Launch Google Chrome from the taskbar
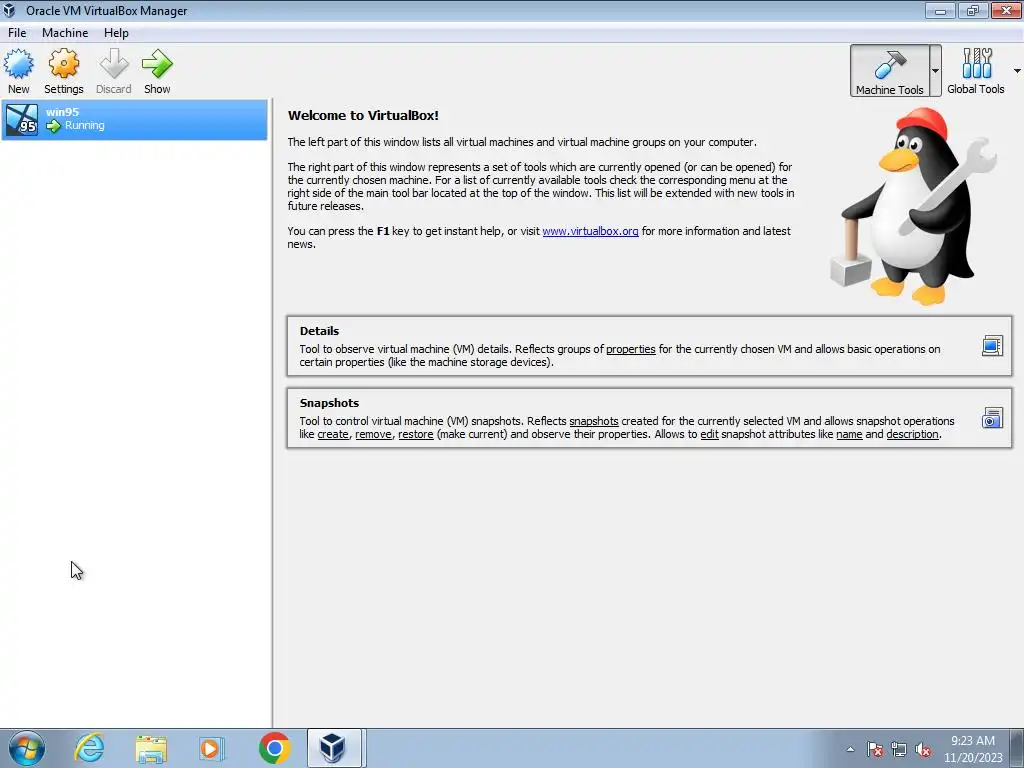The image size is (1024, 768). click(274, 748)
